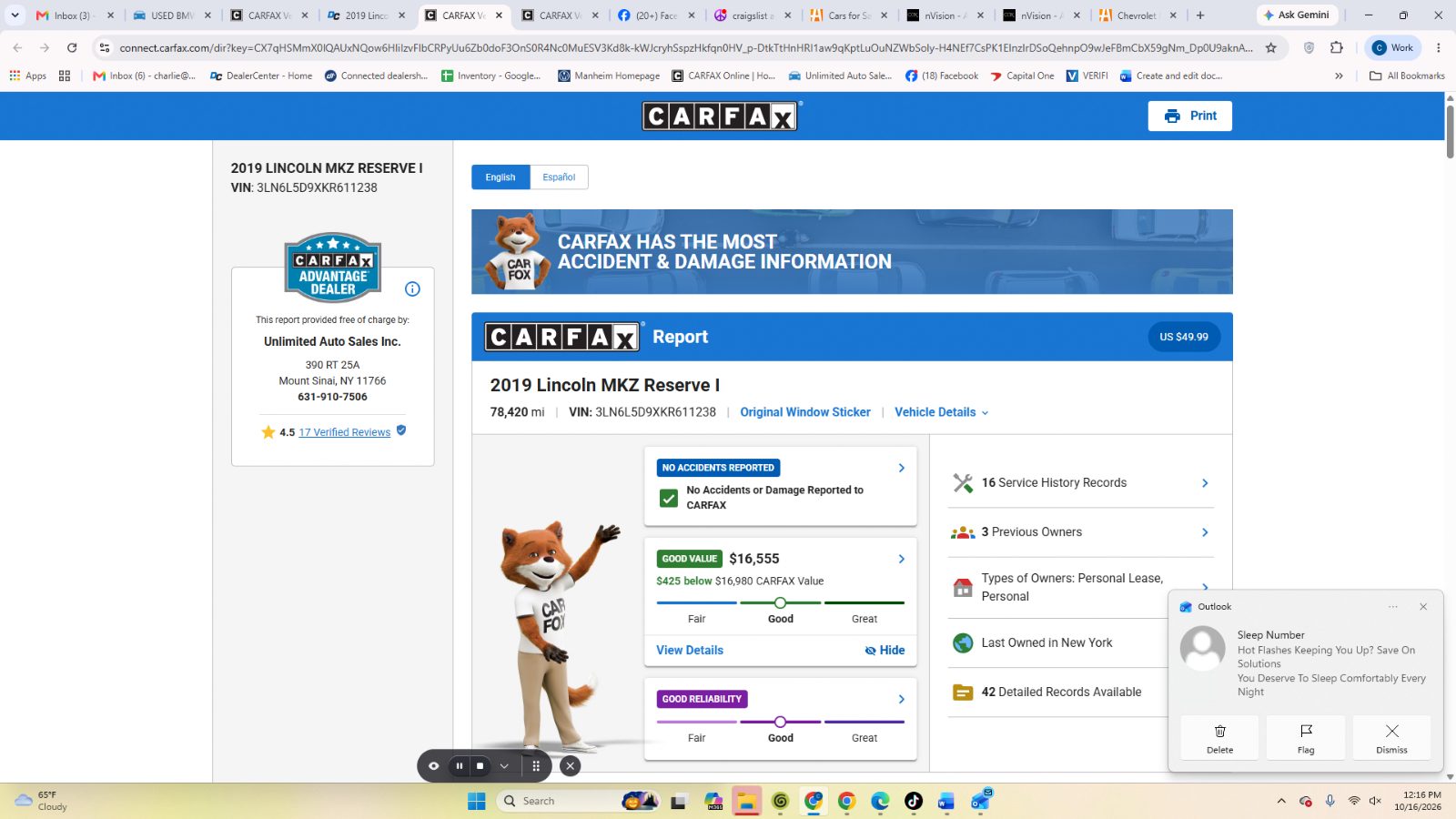Expand Good Reliability chevron arrow
The width and height of the screenshot is (1456, 819).
click(901, 699)
